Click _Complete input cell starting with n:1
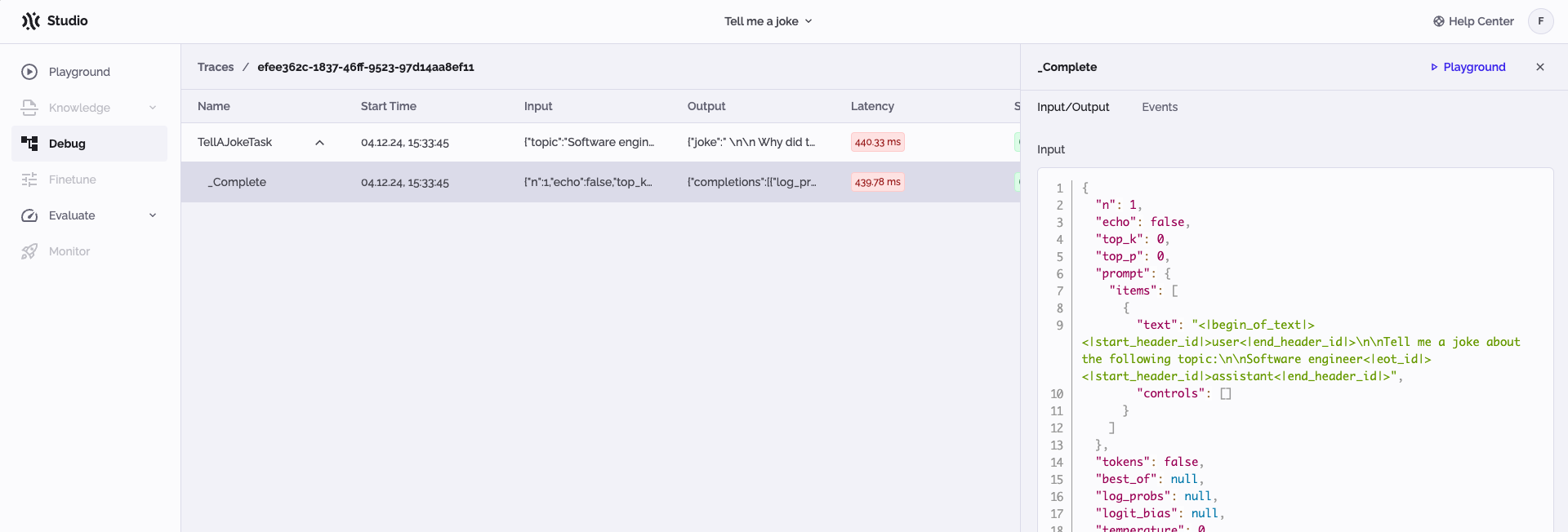This screenshot has width=1568, height=532. 588,182
